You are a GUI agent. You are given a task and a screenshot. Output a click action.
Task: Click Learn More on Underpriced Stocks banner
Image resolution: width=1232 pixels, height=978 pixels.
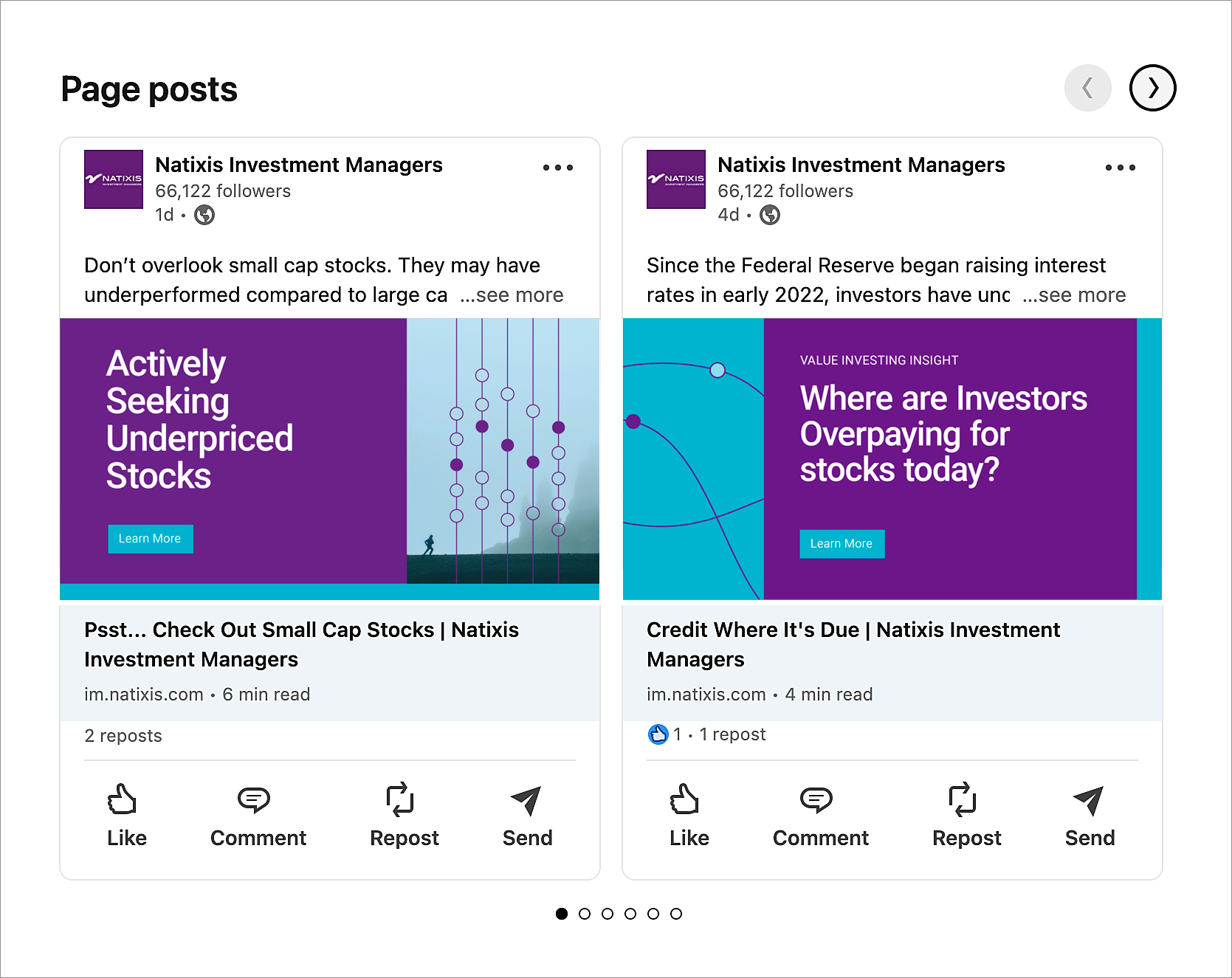151,539
